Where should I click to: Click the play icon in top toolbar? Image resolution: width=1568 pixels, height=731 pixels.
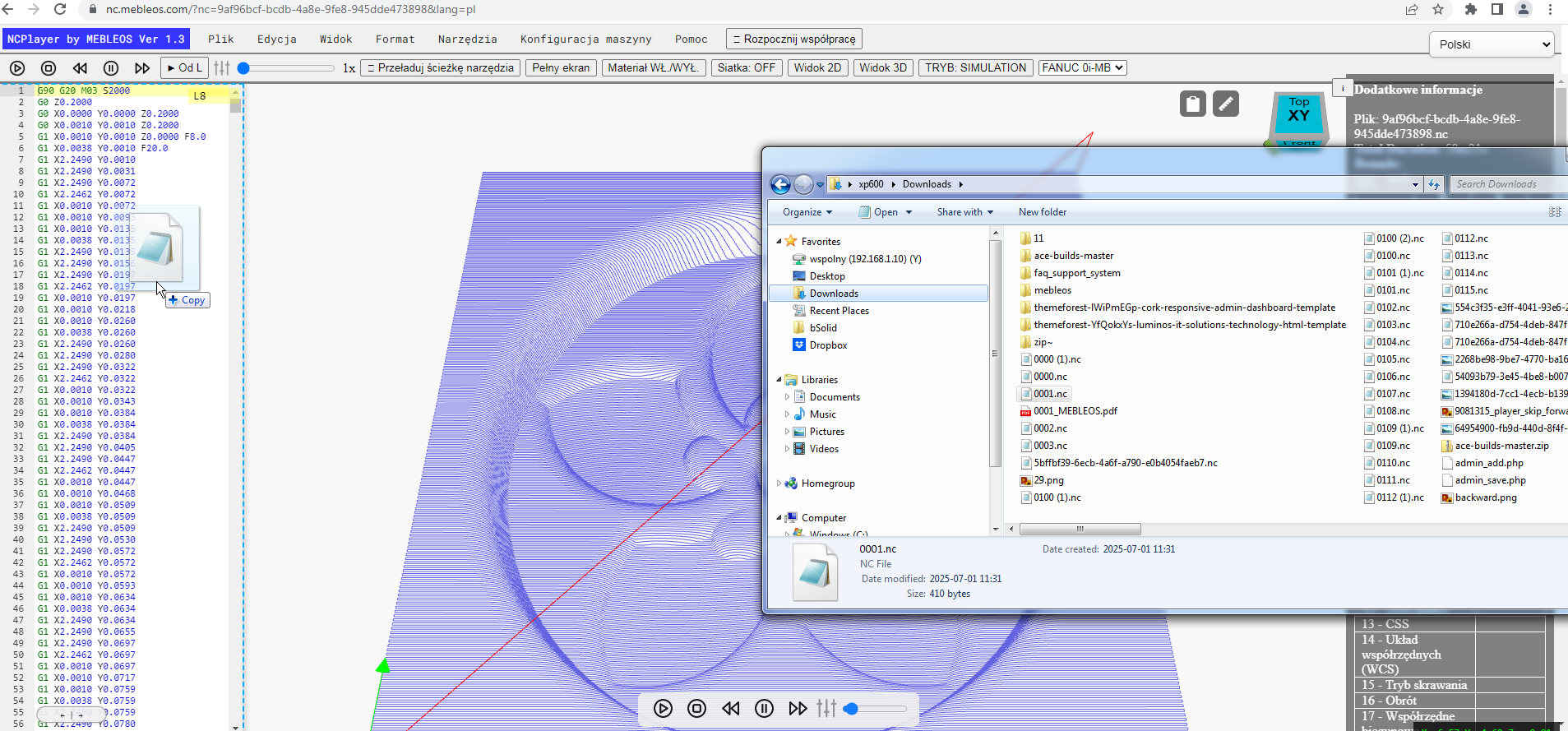coord(17,68)
